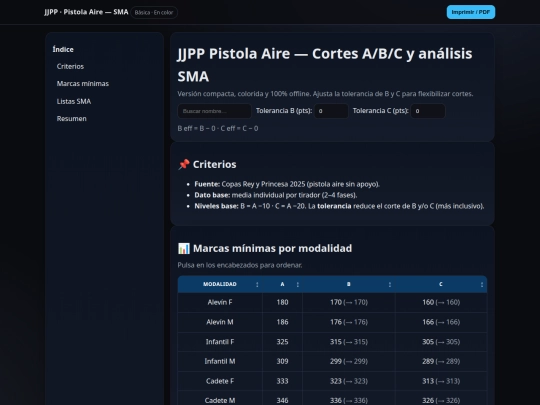Image resolution: width=540 pixels, height=405 pixels.
Task: Click the Básica · En color badge
Action: coord(154,12)
